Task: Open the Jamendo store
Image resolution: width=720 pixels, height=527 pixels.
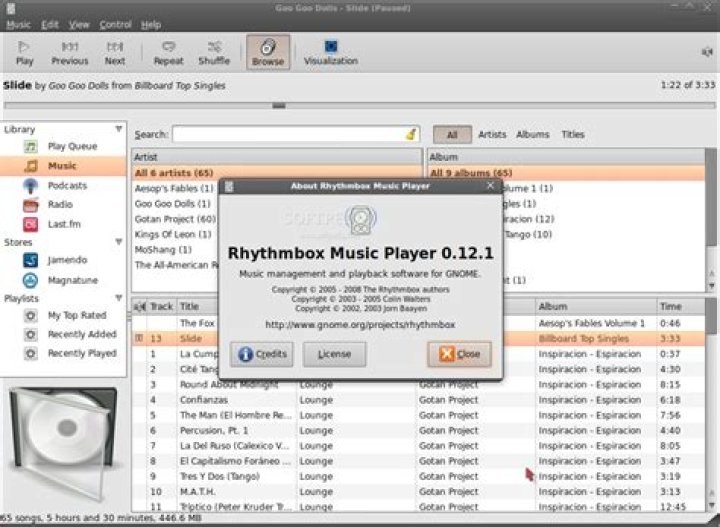Action: (x=63, y=260)
